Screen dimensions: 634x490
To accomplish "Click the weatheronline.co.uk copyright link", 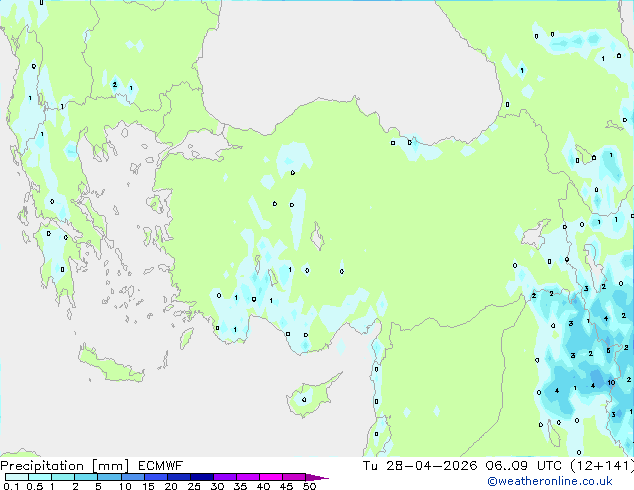I will pyautogui.click(x=564, y=481).
